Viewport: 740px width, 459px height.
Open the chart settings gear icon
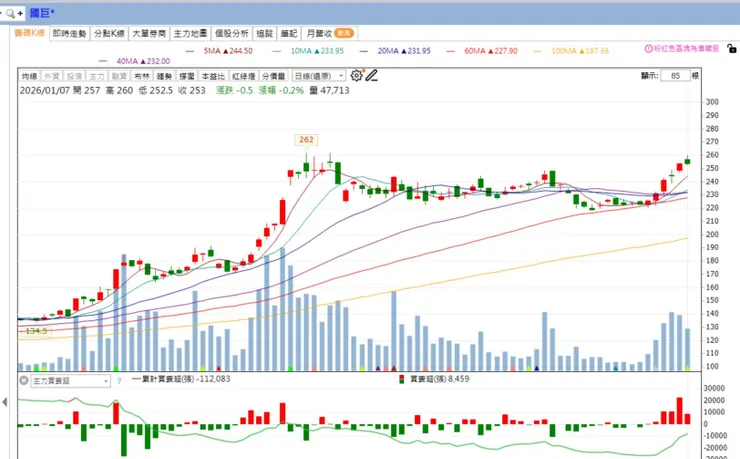(x=356, y=75)
